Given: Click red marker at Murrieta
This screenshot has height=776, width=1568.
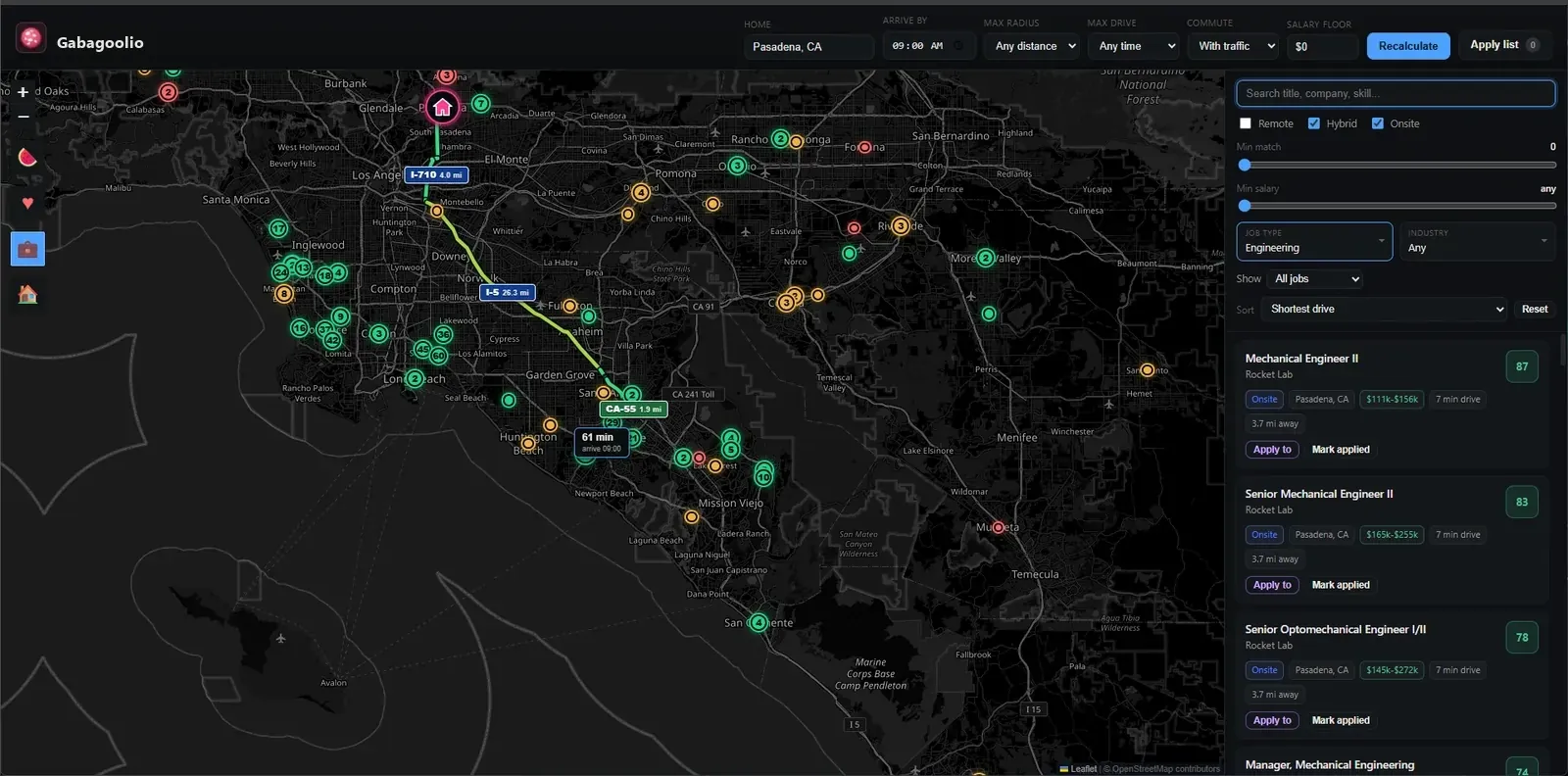Looking at the screenshot, I should click(999, 527).
